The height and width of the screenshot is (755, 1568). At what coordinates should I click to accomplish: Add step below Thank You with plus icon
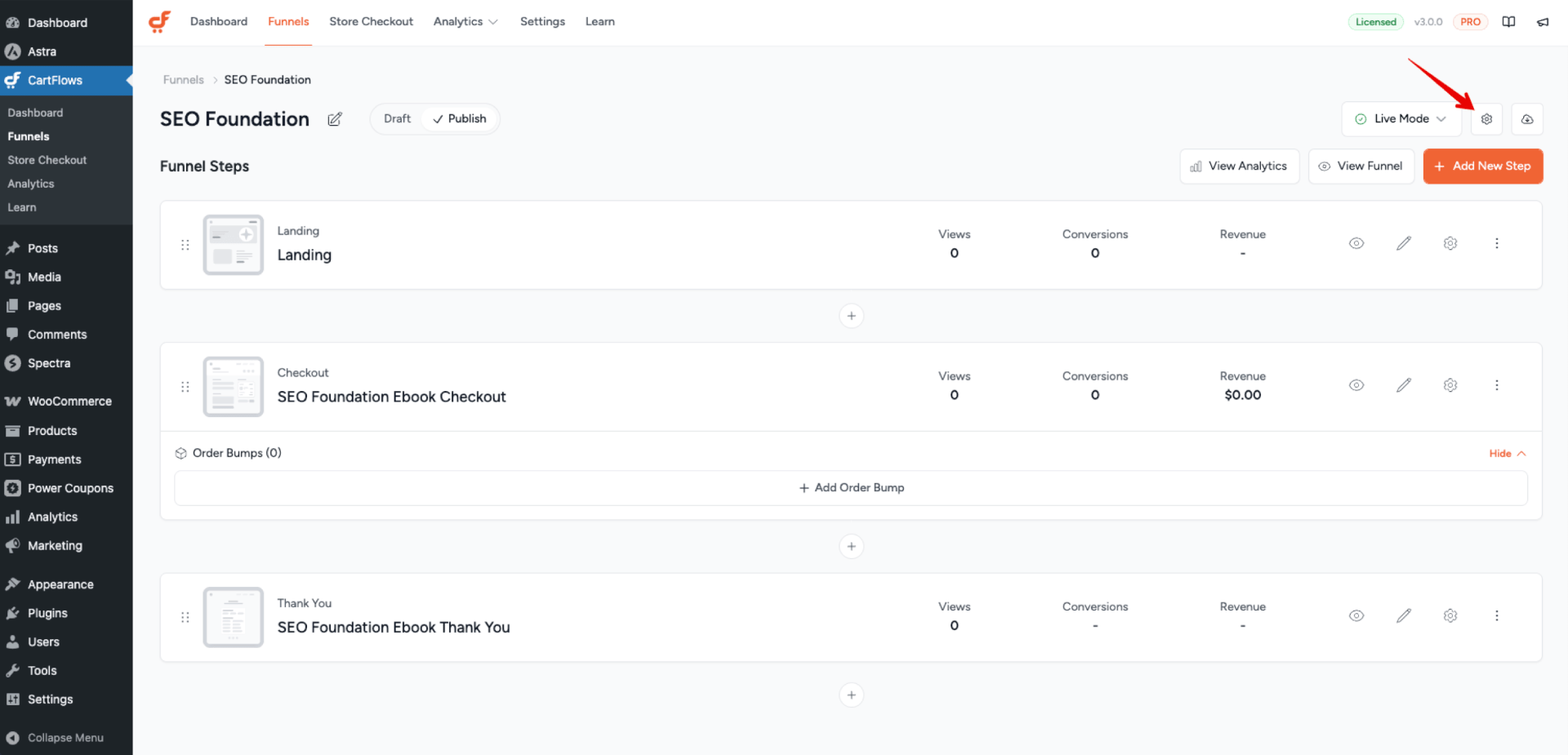click(x=851, y=695)
